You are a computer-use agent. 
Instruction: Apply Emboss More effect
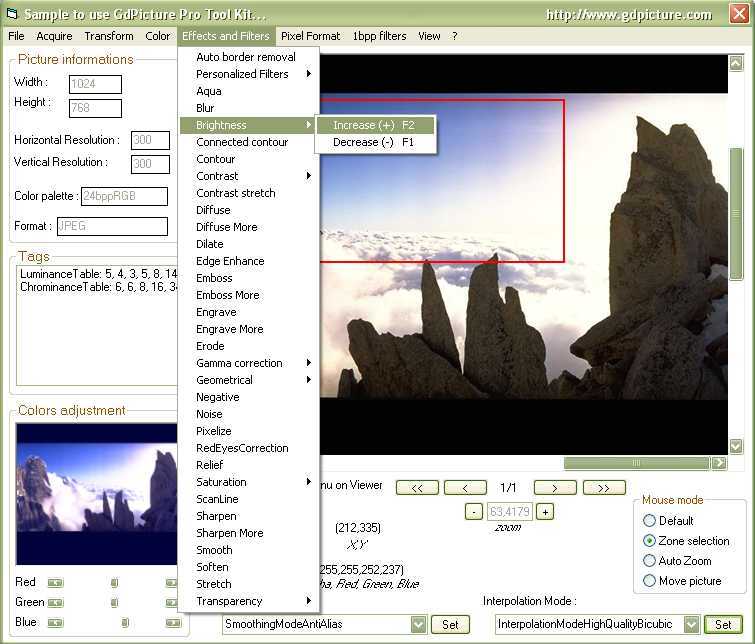click(x=249, y=295)
